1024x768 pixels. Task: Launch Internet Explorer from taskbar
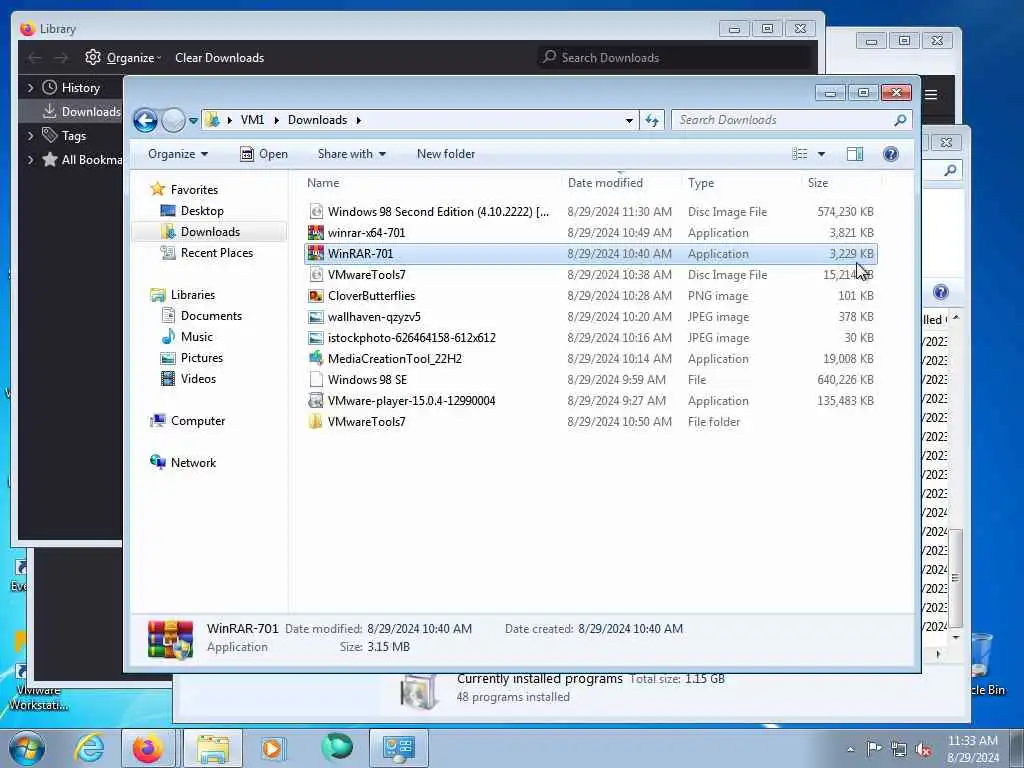coord(89,748)
